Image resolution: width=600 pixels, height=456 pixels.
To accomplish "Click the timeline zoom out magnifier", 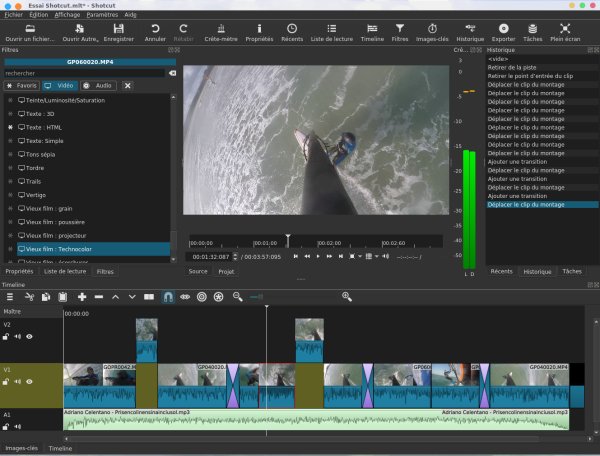I will point(237,297).
